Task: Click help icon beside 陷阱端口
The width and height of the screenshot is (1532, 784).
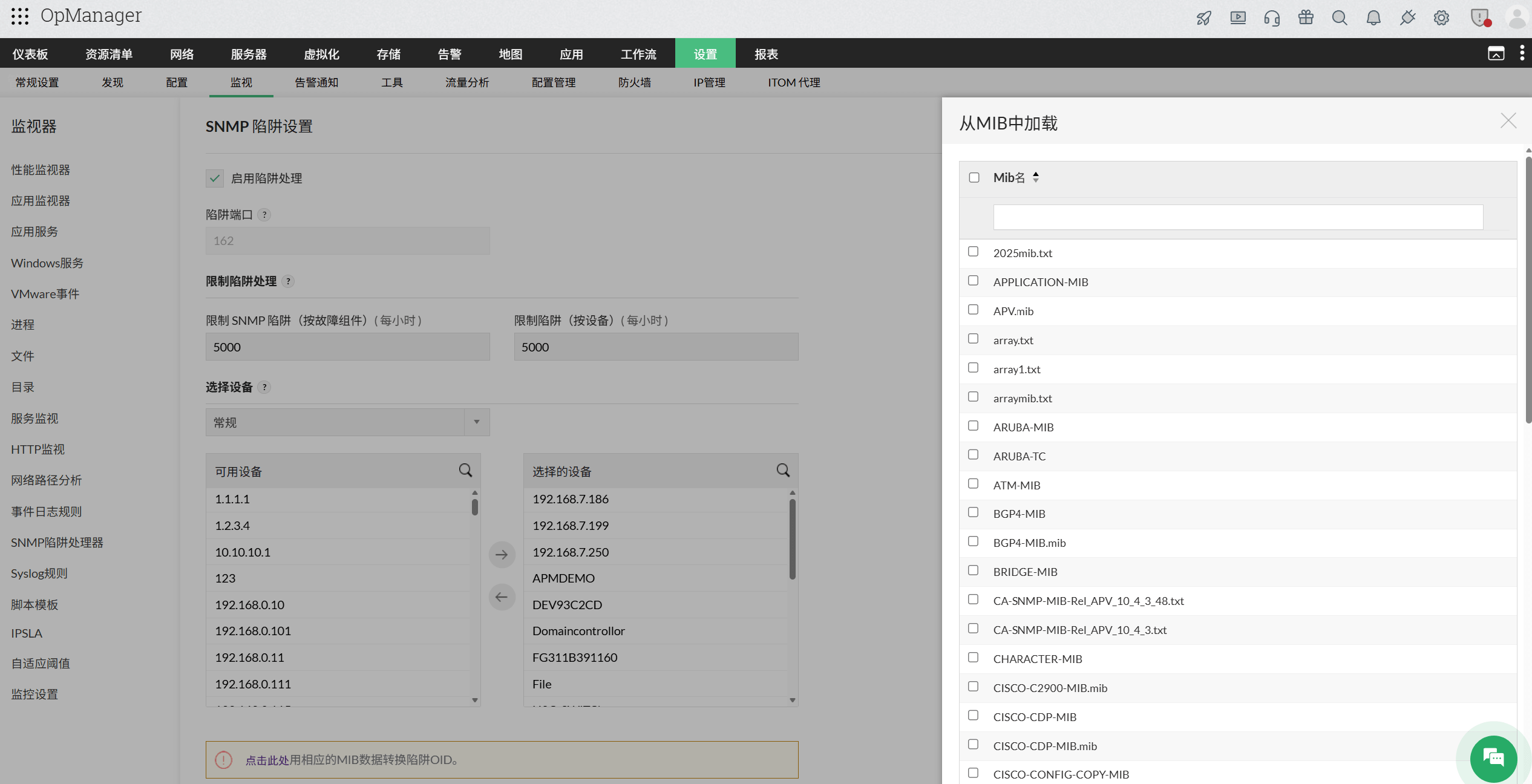Action: pos(264,215)
